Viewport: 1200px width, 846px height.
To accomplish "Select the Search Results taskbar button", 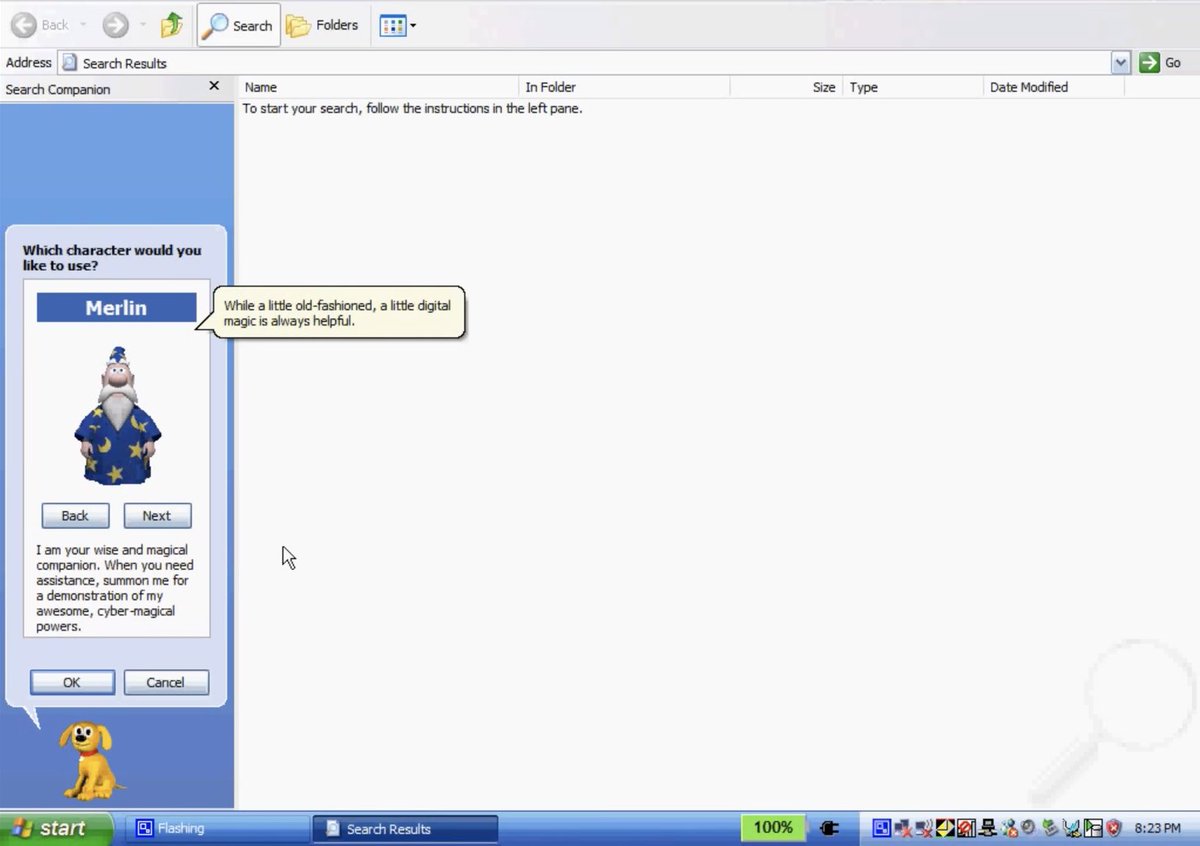I will (404, 828).
